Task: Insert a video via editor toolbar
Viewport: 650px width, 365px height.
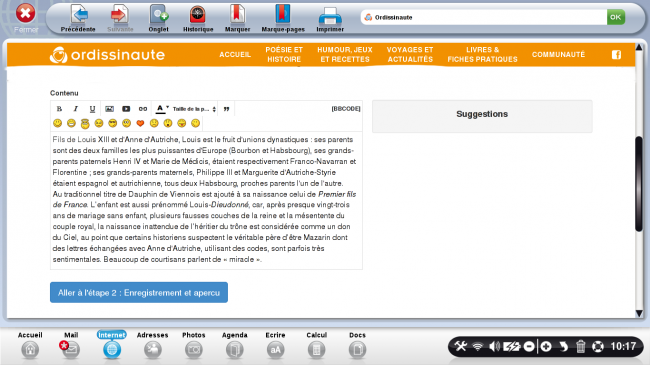Action: point(126,109)
